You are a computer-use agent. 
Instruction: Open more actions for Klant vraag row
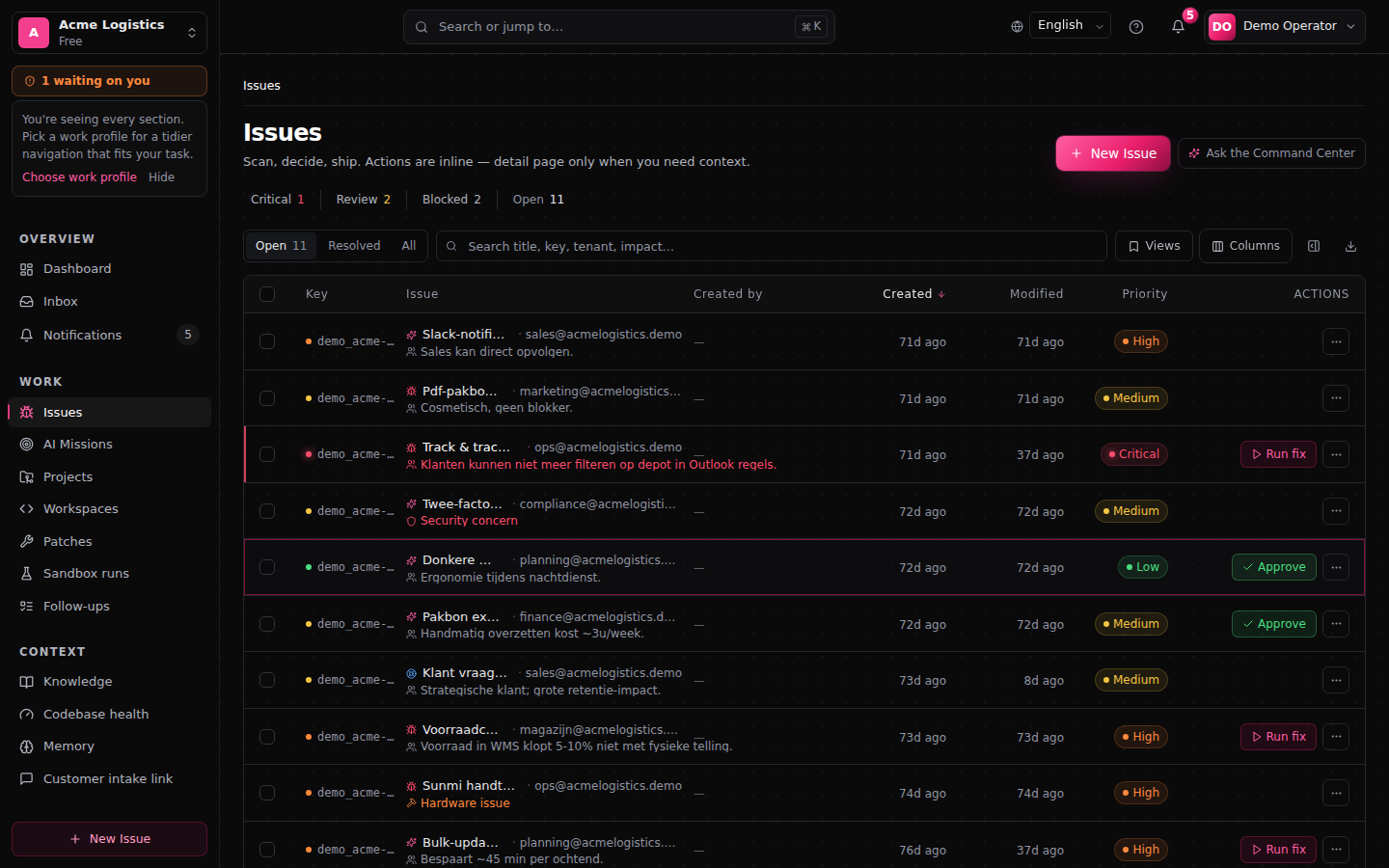click(x=1336, y=680)
